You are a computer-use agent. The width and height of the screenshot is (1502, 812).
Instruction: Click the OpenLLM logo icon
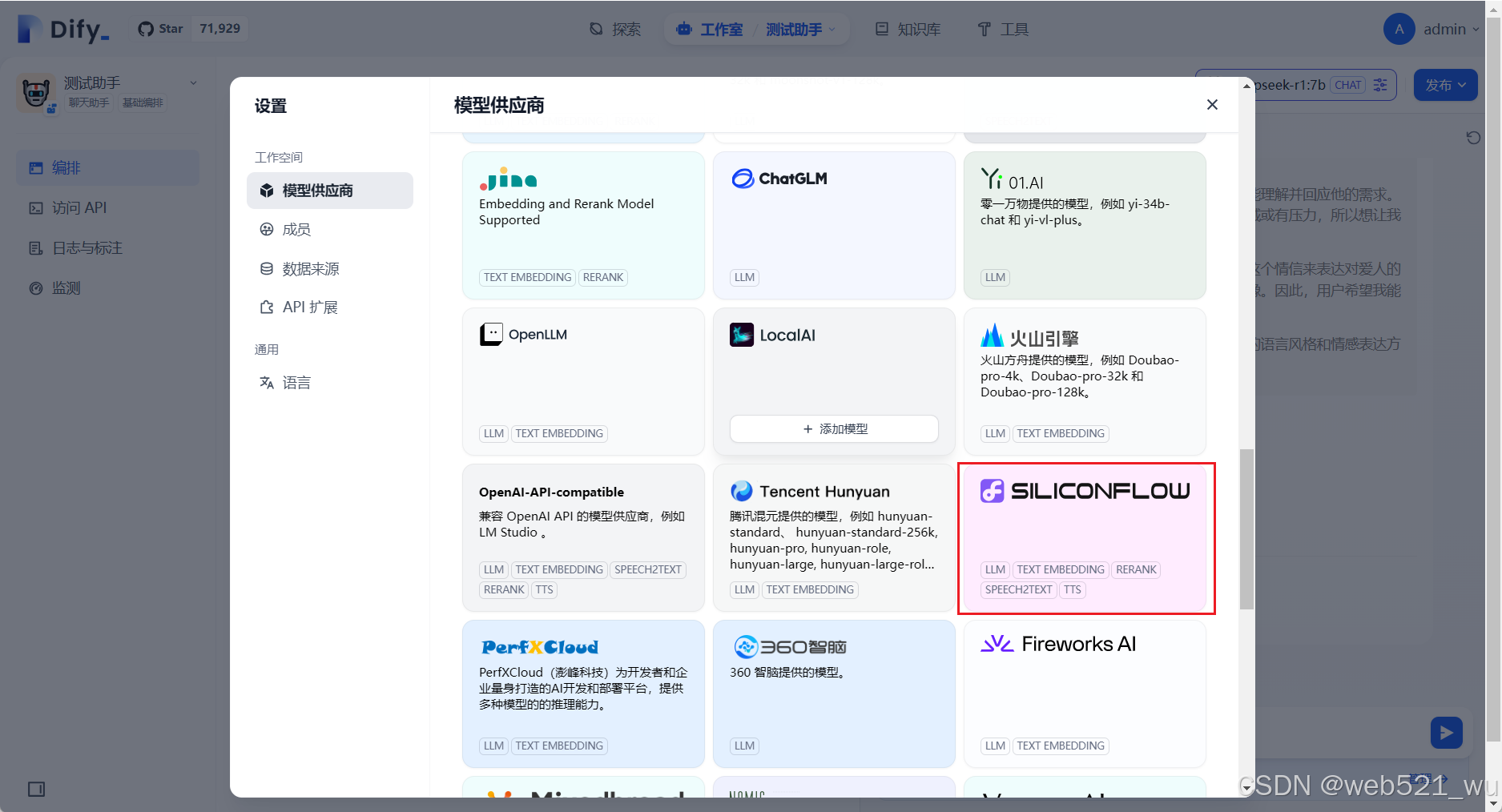tap(490, 334)
